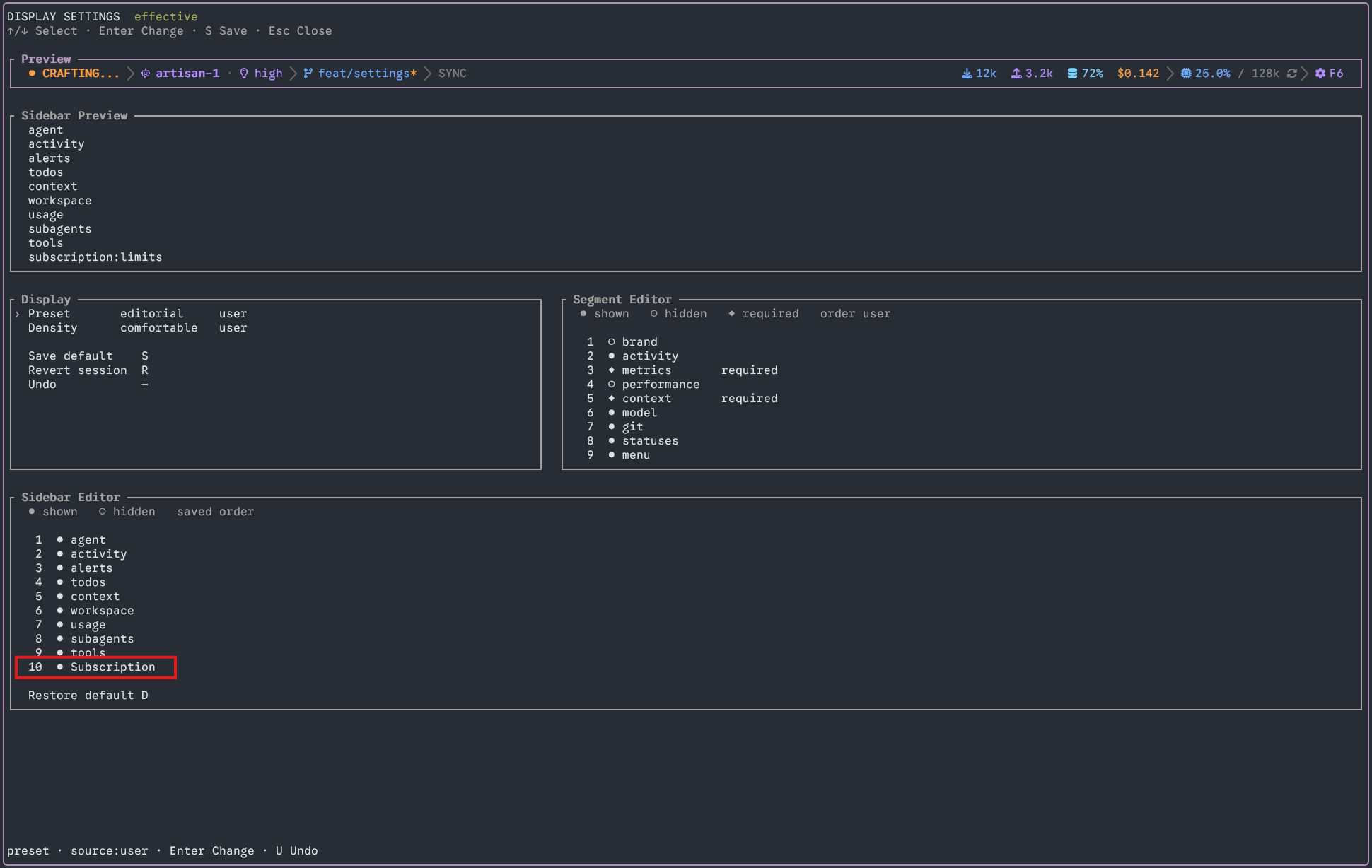Click the 128k context limit value
Image resolution: width=1372 pixels, height=868 pixels.
1265,74
